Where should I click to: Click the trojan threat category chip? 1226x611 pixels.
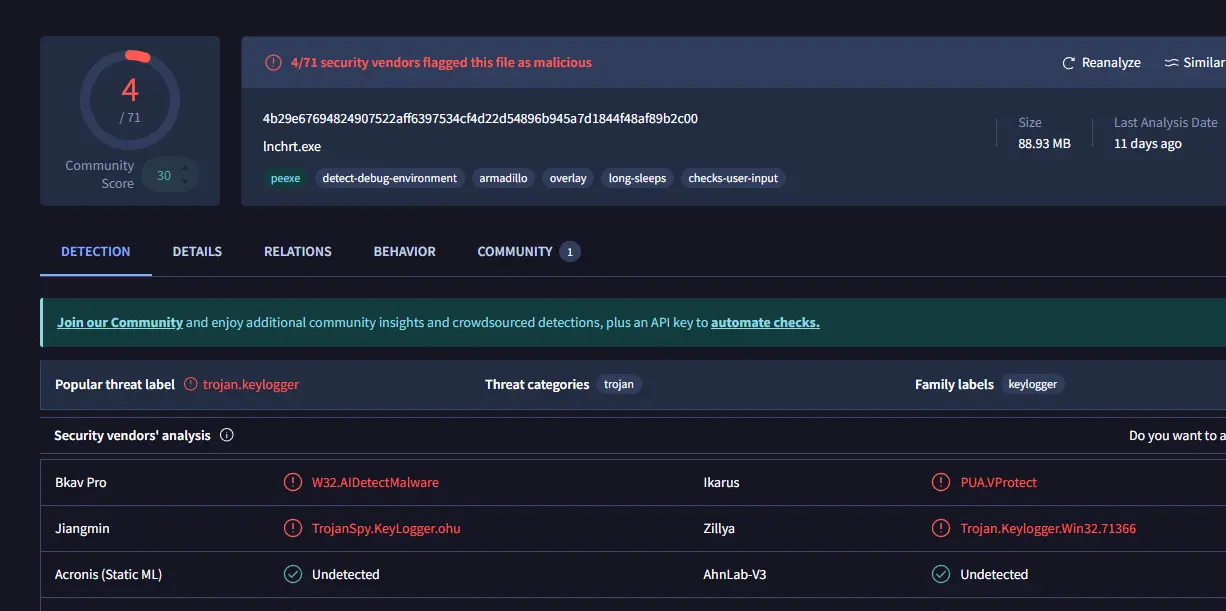[x=619, y=384]
